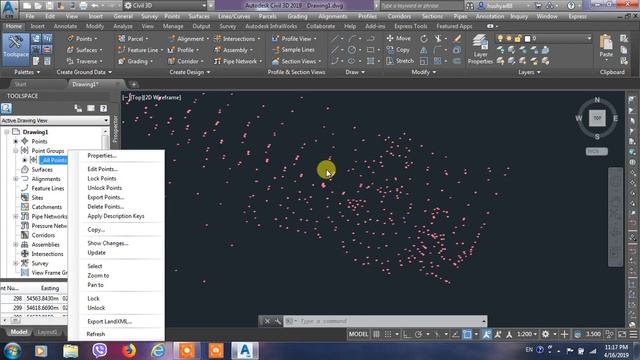Screen dimensions: 640x360
Task: Click the ViewCube TOP face
Action: coord(597,118)
